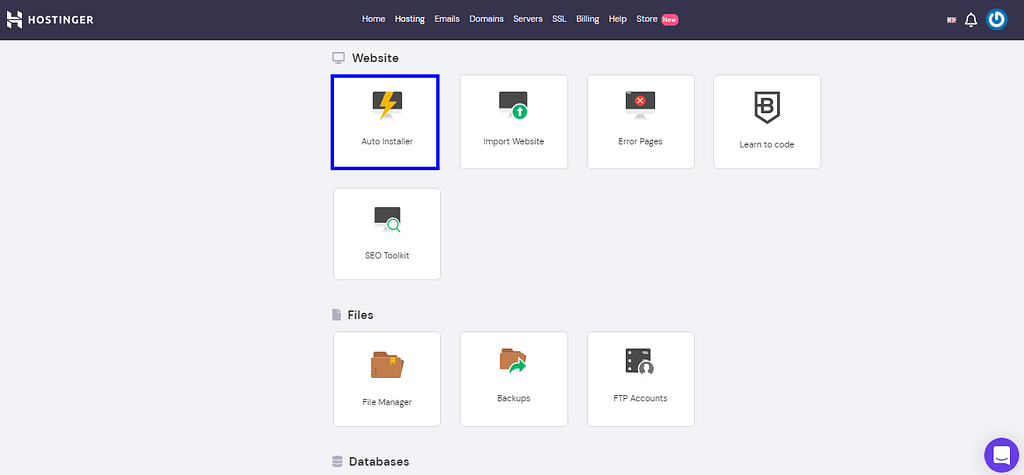The image size is (1024, 475).
Task: Open the Domains menu item
Action: click(x=487, y=19)
